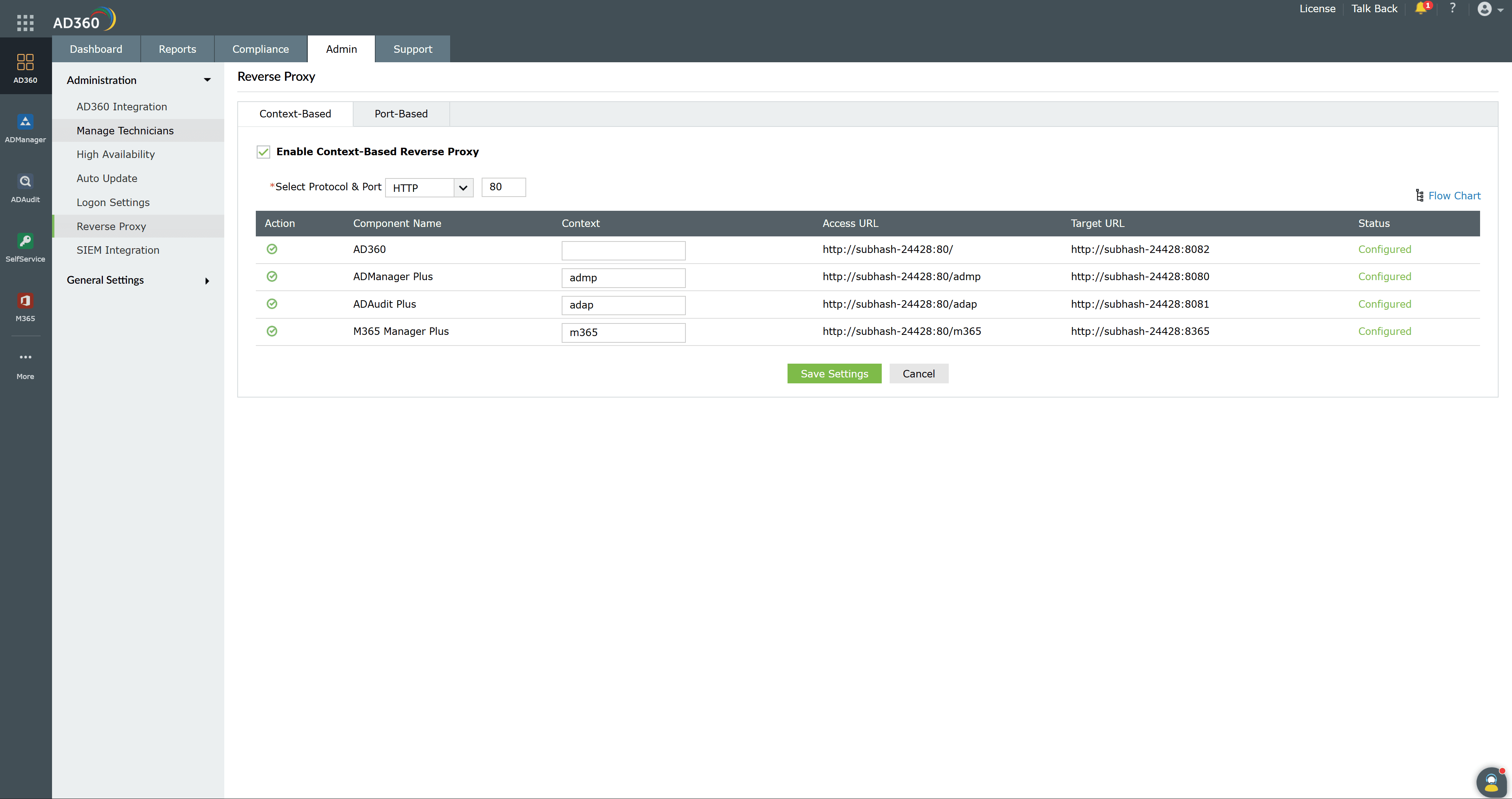Open the chat support assistant icon
This screenshot has width=1512, height=799.
pyautogui.click(x=1491, y=782)
